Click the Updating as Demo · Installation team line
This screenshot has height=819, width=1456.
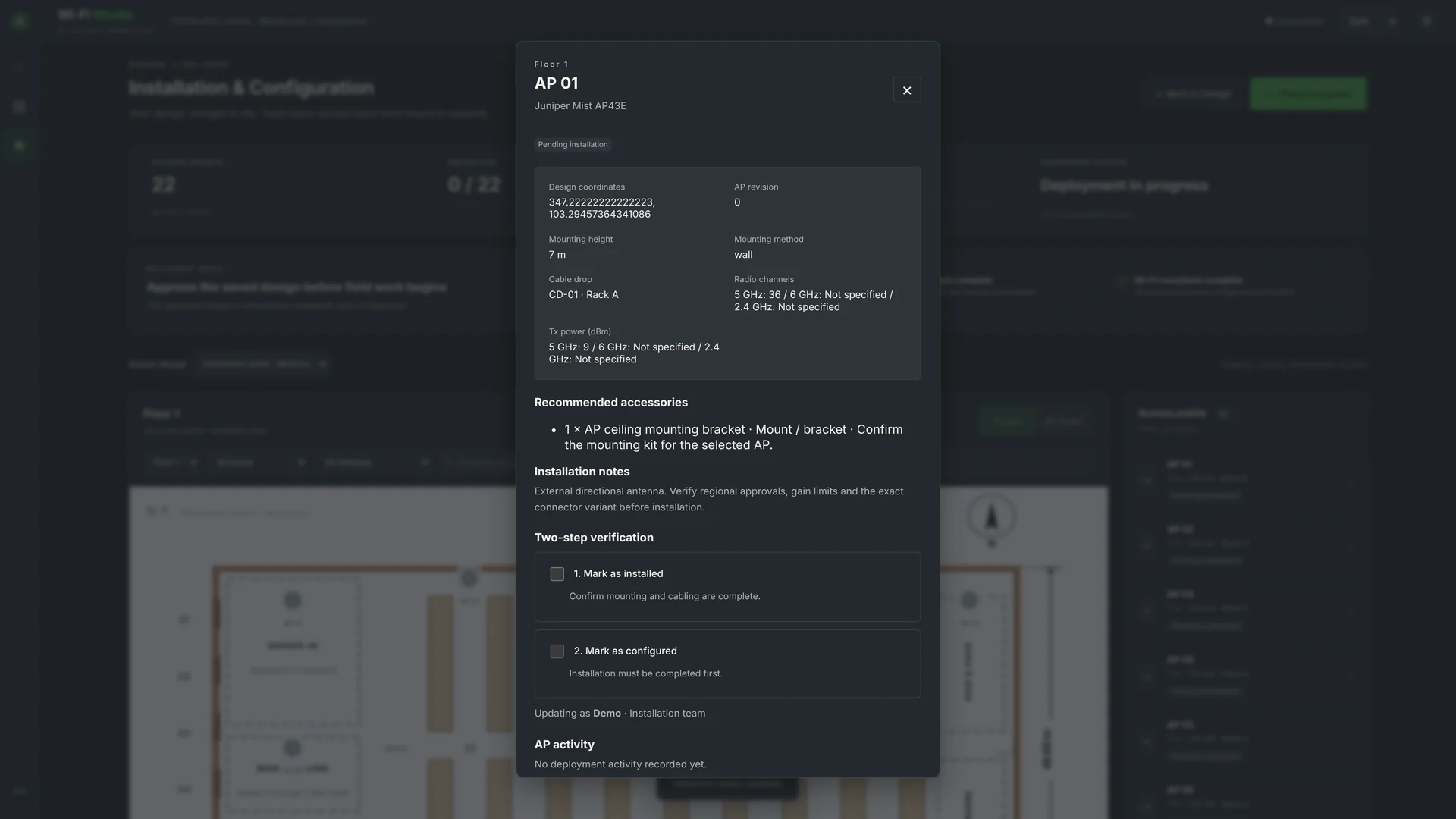(620, 714)
